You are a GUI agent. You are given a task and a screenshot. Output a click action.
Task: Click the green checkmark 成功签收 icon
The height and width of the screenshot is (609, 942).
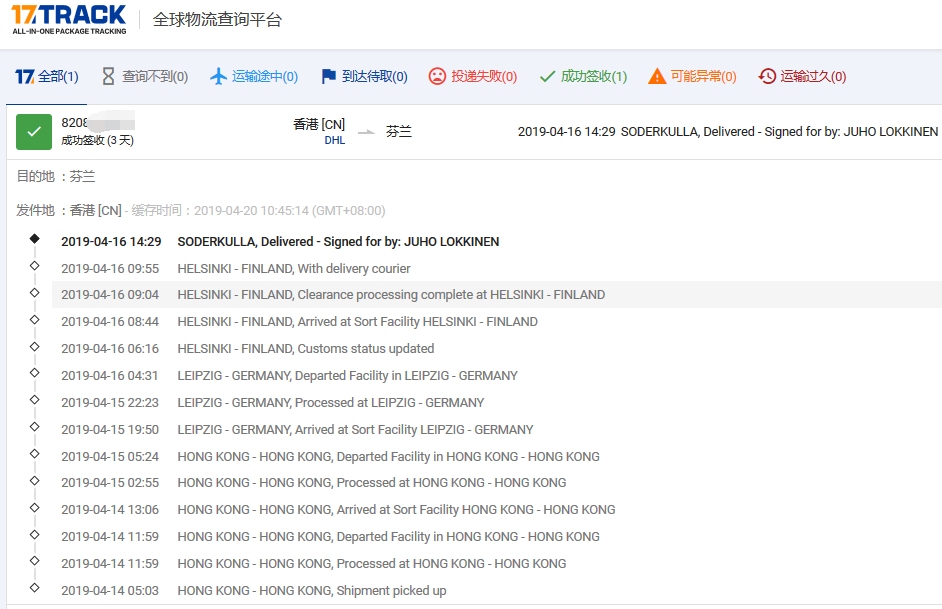tap(547, 77)
